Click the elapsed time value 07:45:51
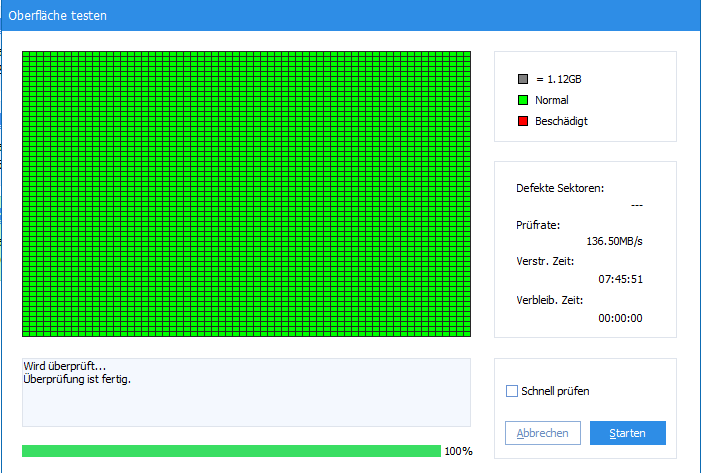 coord(621,279)
